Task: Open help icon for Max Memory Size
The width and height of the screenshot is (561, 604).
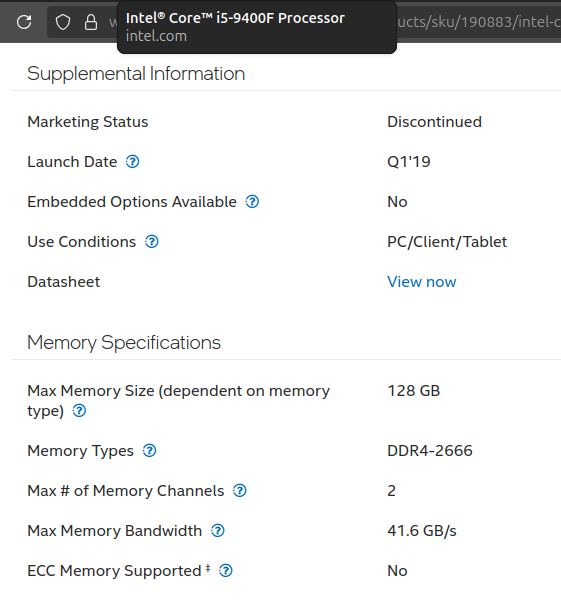Action: [x=79, y=411]
